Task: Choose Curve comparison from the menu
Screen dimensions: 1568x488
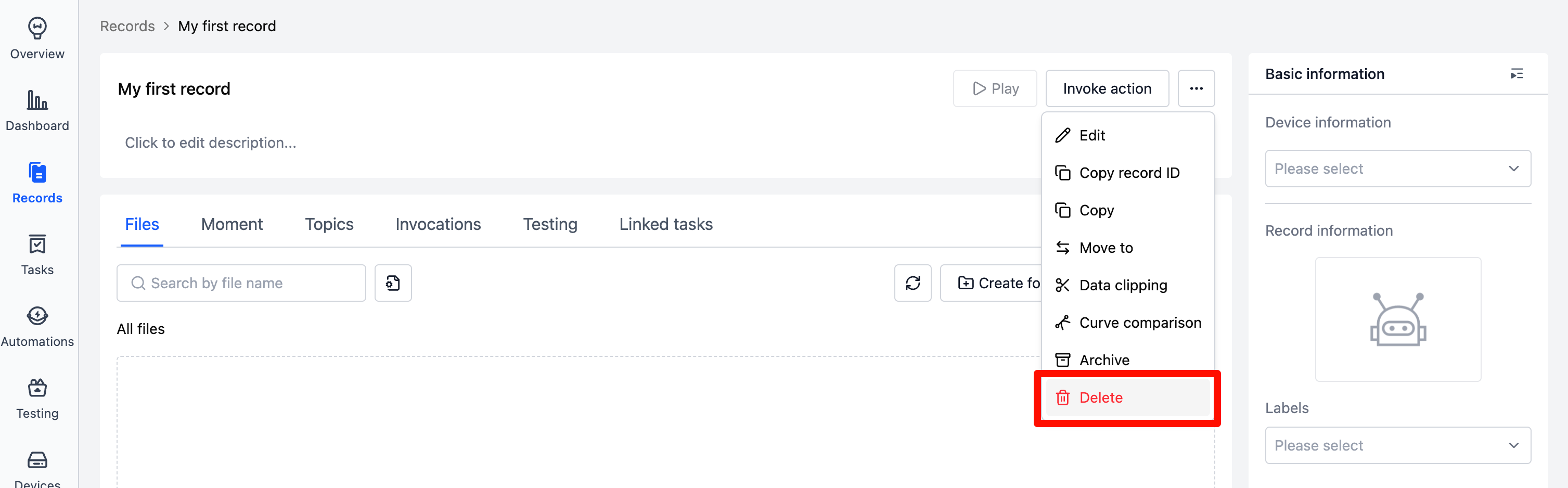Action: pyautogui.click(x=1140, y=323)
